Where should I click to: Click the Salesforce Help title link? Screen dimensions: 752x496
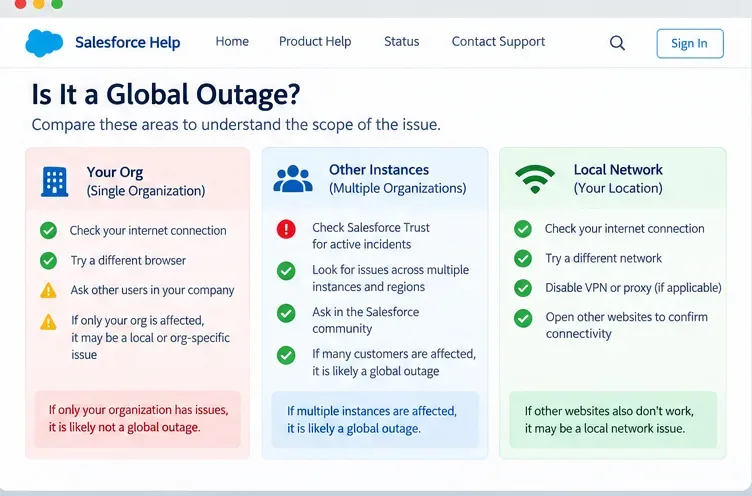point(128,43)
